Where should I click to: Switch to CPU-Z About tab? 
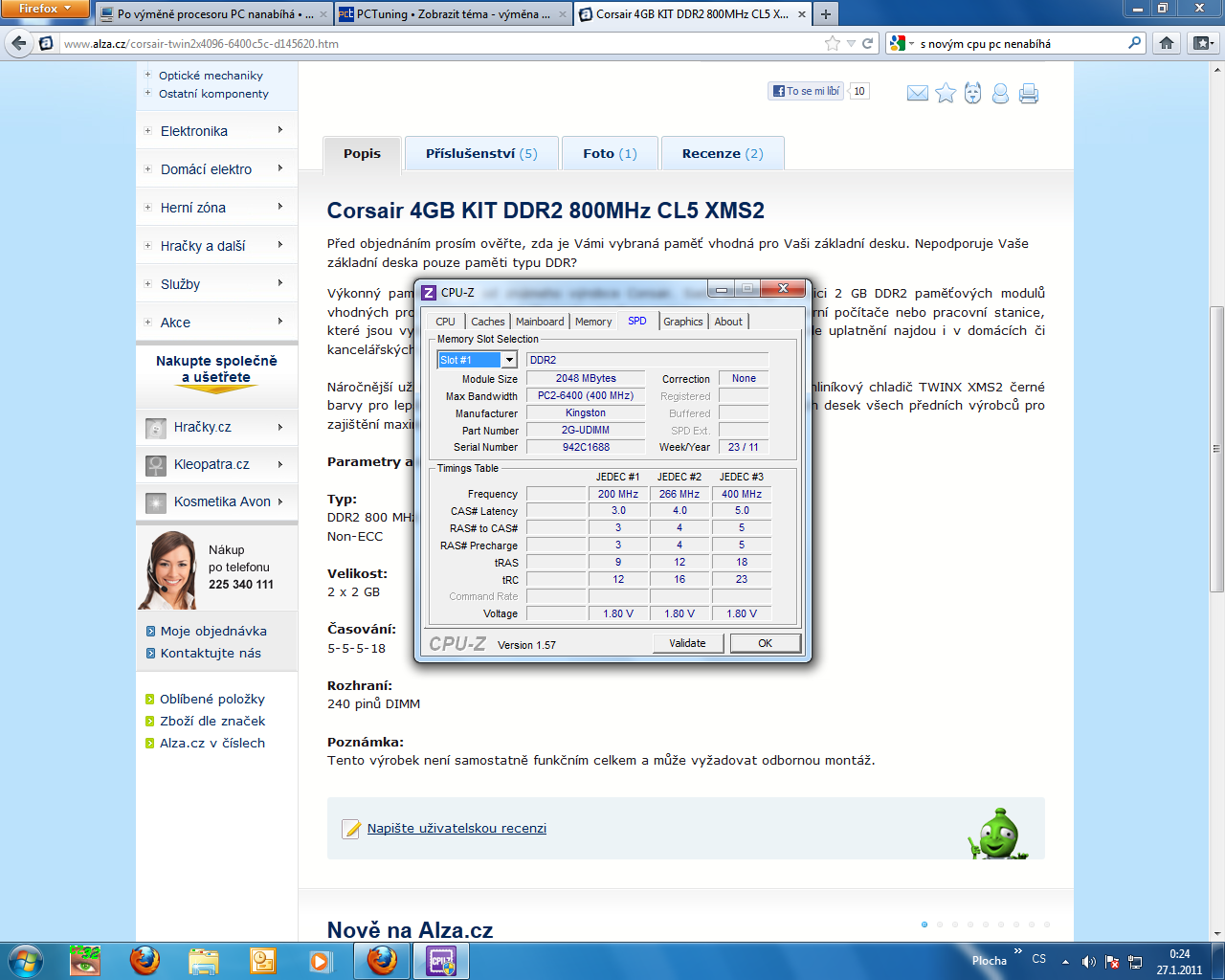coord(728,322)
